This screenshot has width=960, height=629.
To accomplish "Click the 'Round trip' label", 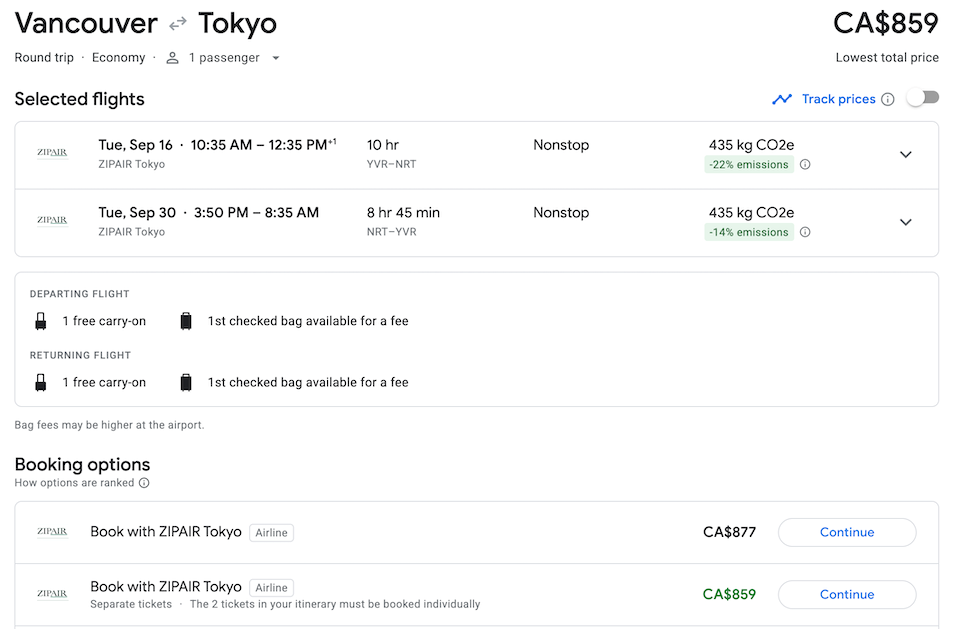I will [44, 58].
